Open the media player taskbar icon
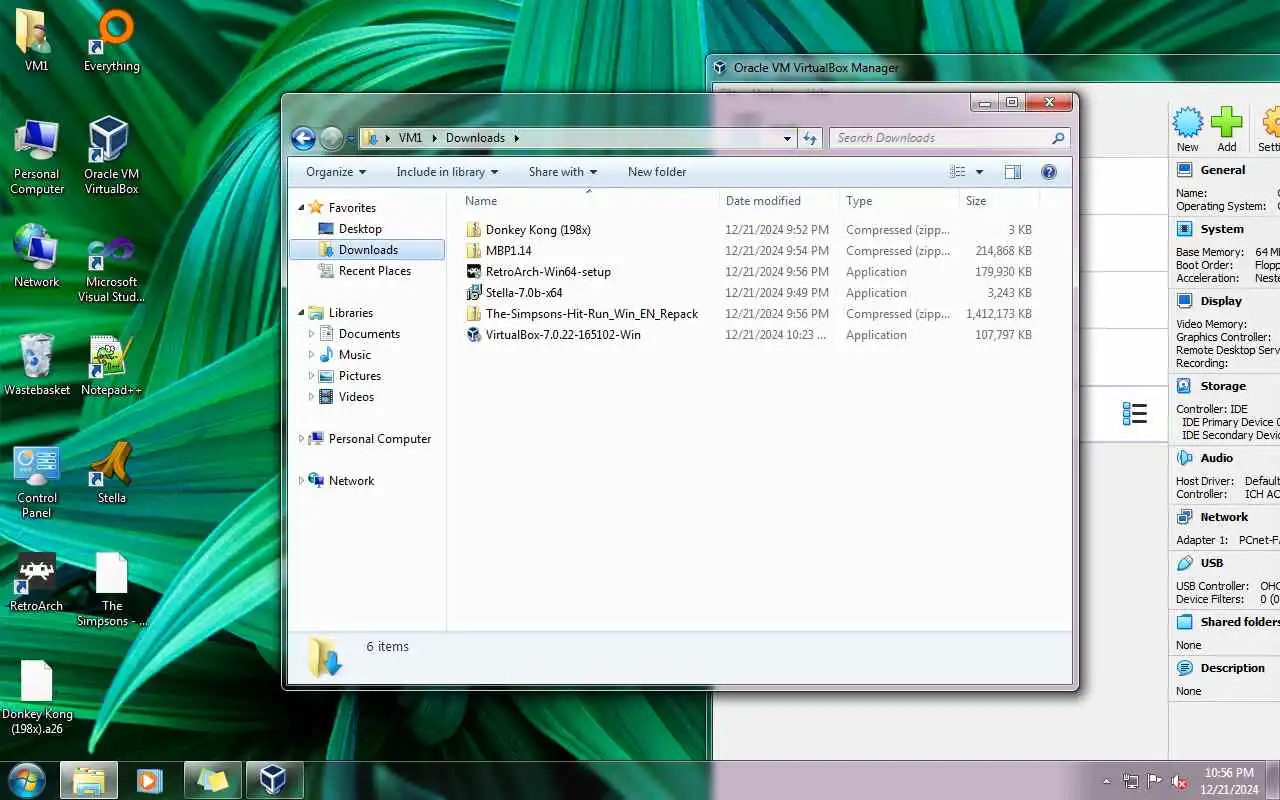Image resolution: width=1280 pixels, height=800 pixels. 150,780
